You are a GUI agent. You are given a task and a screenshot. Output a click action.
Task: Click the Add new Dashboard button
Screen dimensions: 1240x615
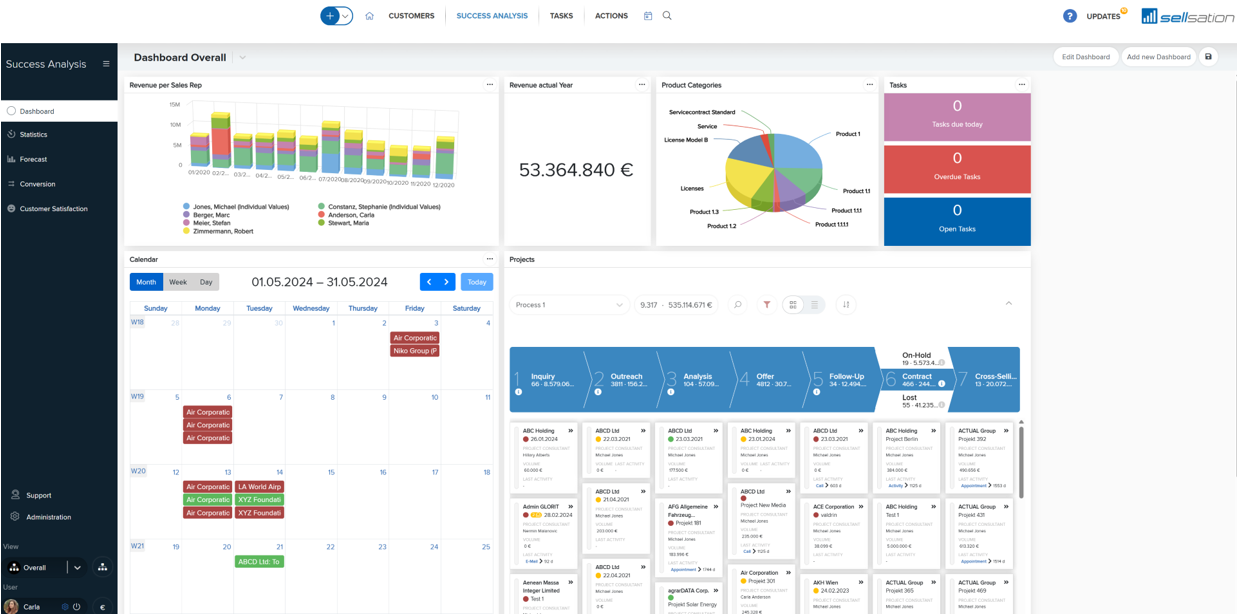pos(1158,57)
